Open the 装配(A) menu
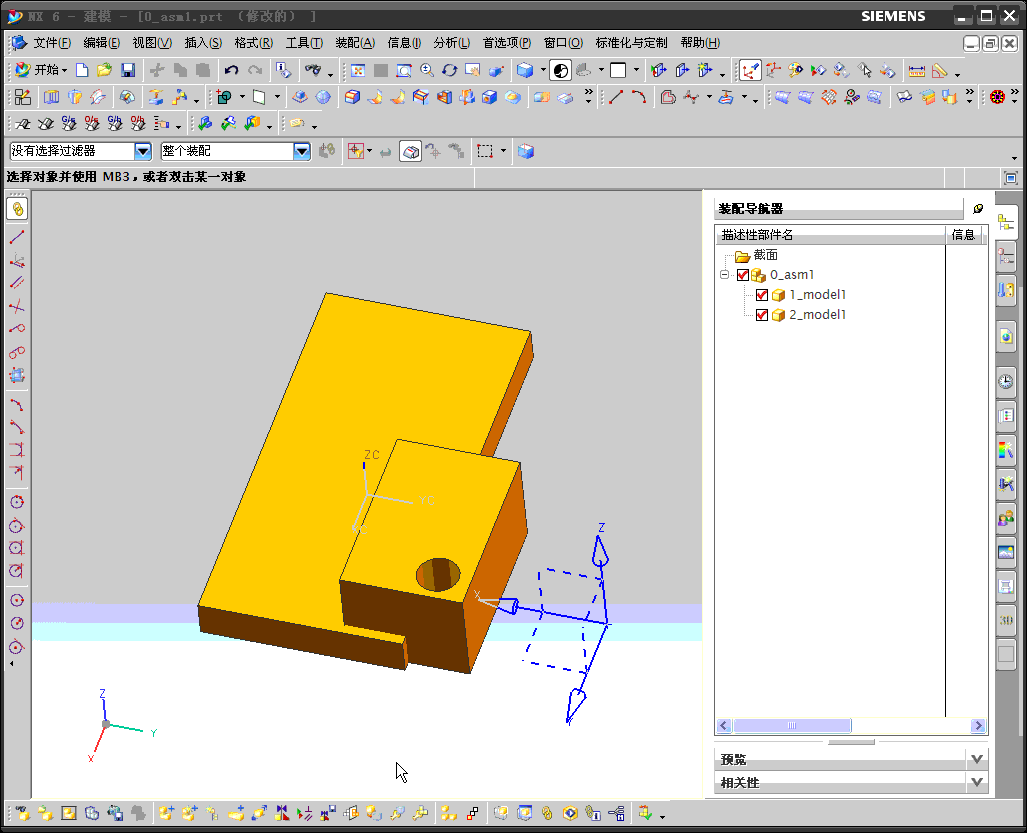Viewport: 1027px width, 833px height. (x=355, y=43)
